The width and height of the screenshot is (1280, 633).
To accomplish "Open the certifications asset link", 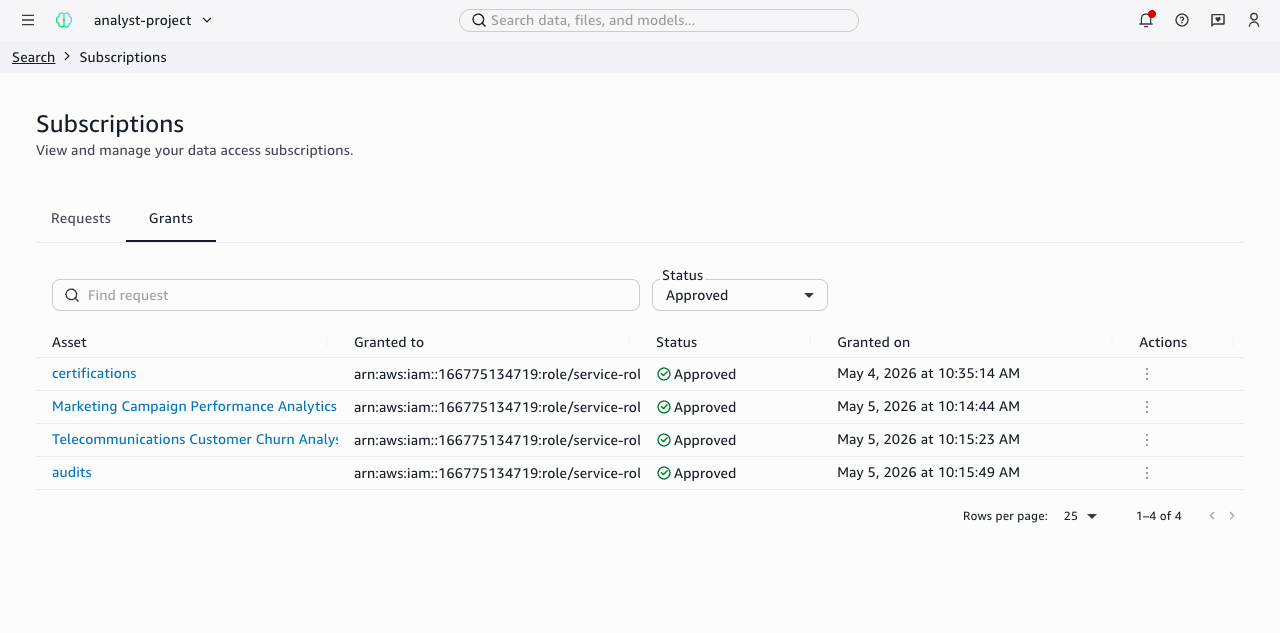I will (94, 373).
